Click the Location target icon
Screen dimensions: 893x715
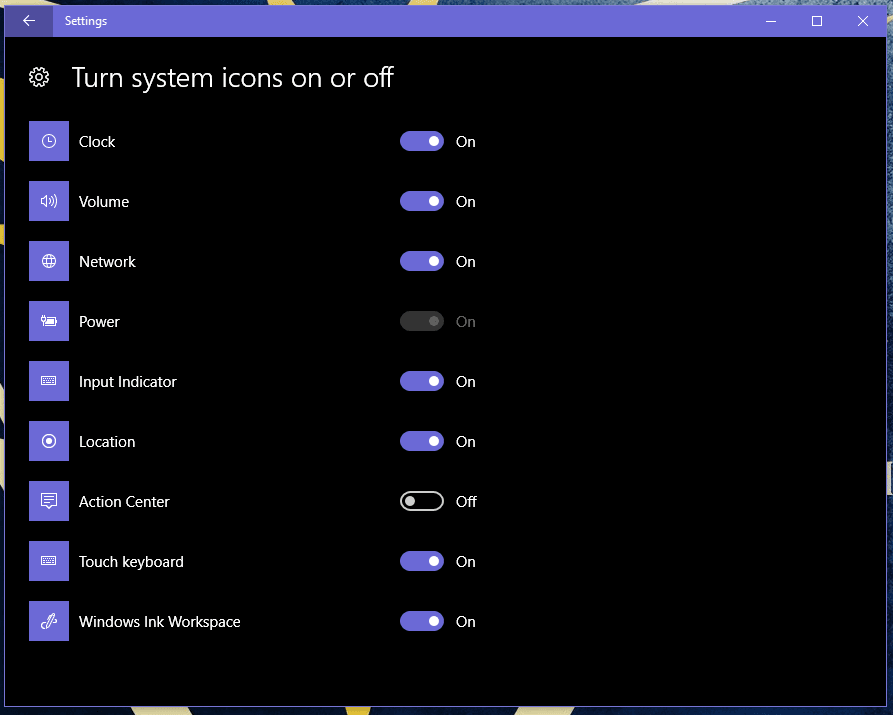(x=49, y=441)
